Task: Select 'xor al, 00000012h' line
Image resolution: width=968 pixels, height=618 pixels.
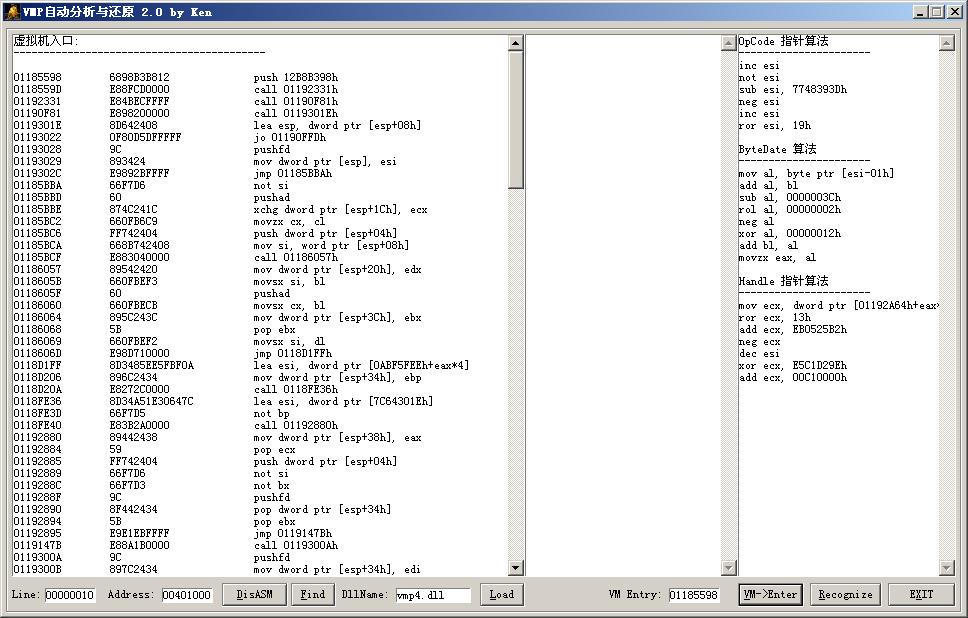Action: coord(790,234)
